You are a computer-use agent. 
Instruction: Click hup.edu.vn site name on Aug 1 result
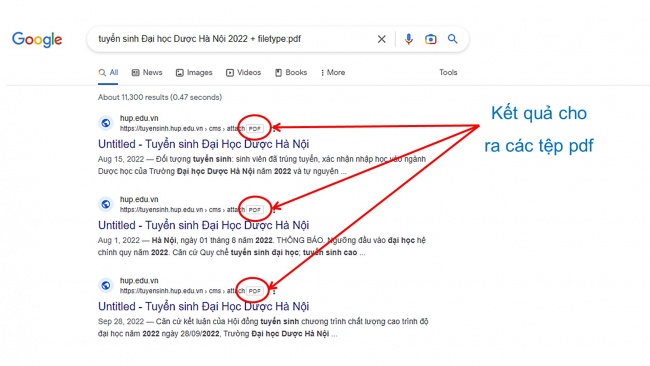click(x=139, y=199)
